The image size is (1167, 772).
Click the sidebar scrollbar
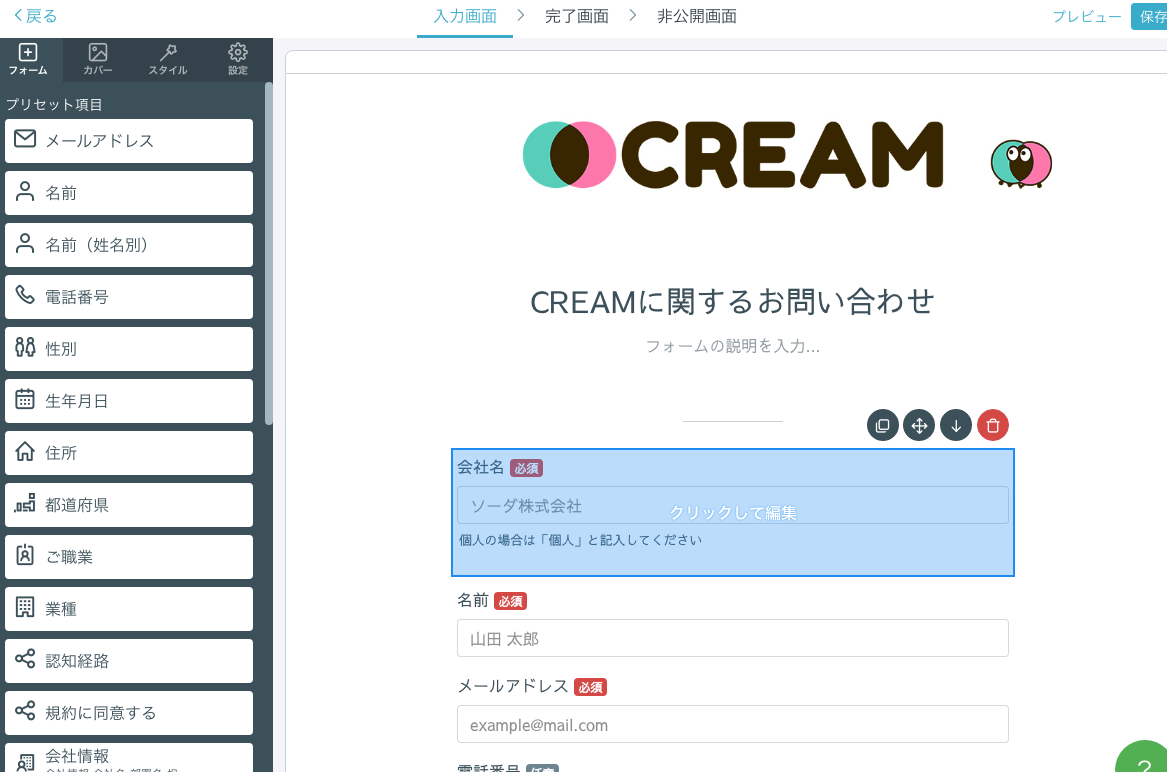coord(269,253)
